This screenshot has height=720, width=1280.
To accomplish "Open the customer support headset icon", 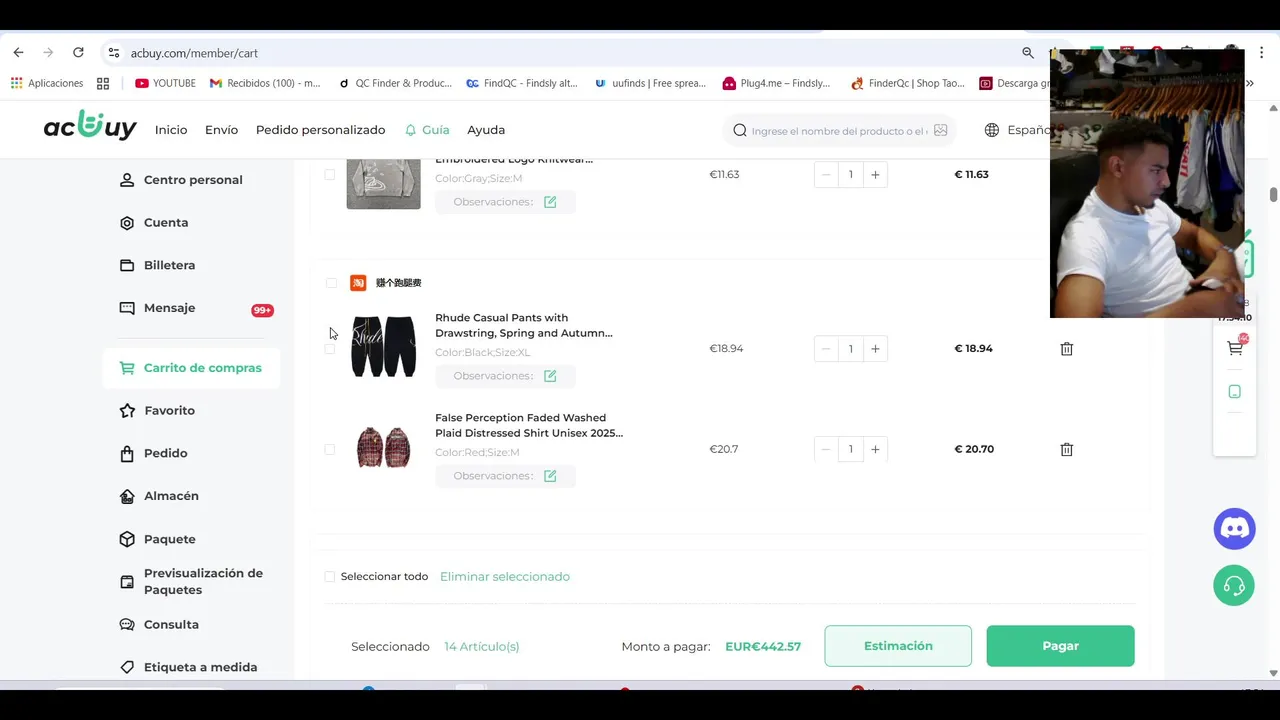I will (1234, 585).
